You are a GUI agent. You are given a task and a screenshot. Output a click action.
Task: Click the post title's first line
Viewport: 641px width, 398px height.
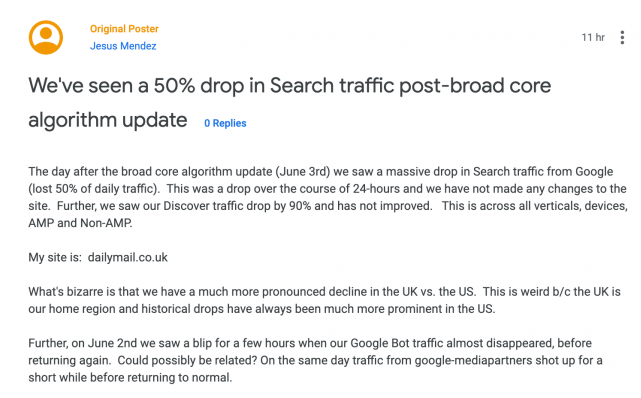pos(289,86)
